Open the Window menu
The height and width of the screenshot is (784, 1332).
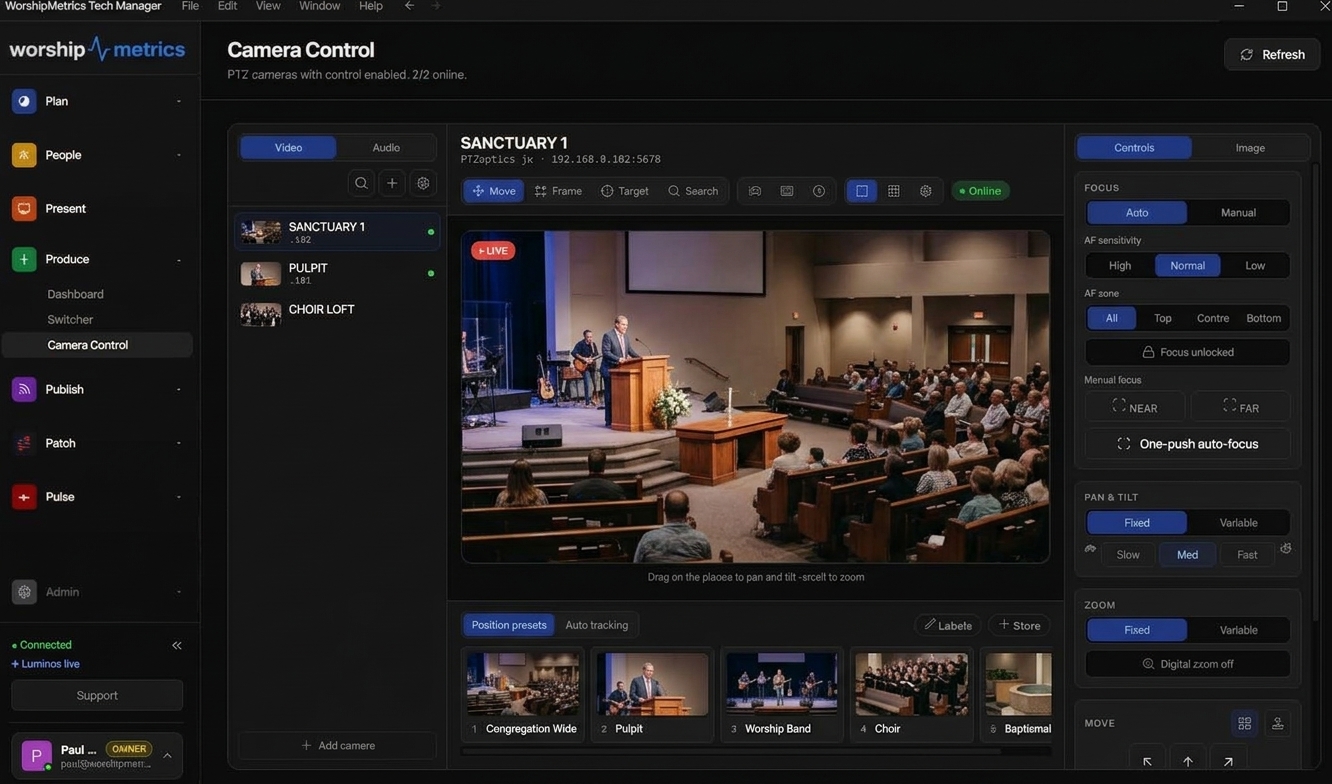pyautogui.click(x=320, y=6)
